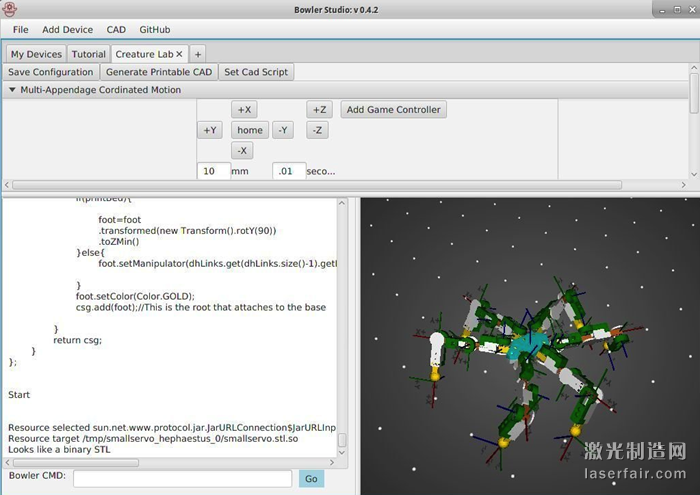Screen dimensions: 700x495
Task: Jog the robot in -X direction
Action: point(243,150)
